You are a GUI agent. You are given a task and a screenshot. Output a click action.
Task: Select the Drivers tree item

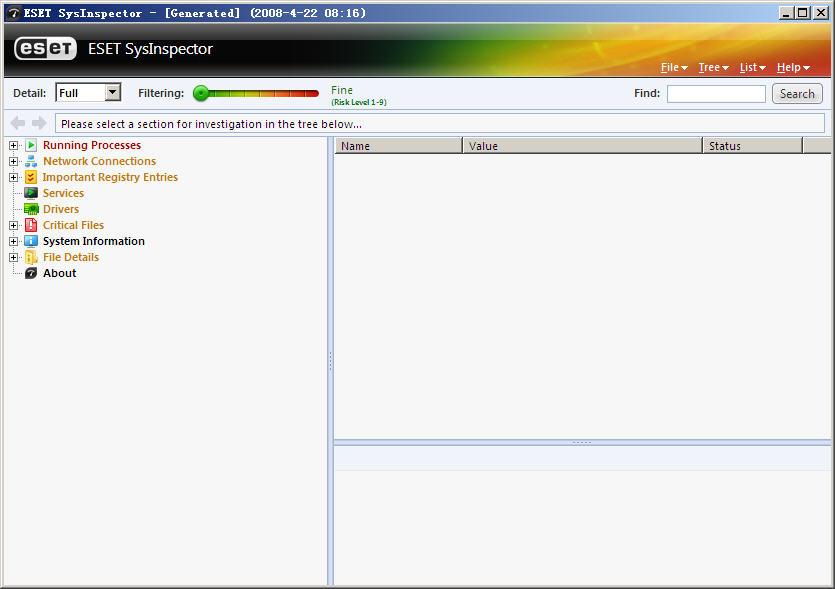[61, 209]
